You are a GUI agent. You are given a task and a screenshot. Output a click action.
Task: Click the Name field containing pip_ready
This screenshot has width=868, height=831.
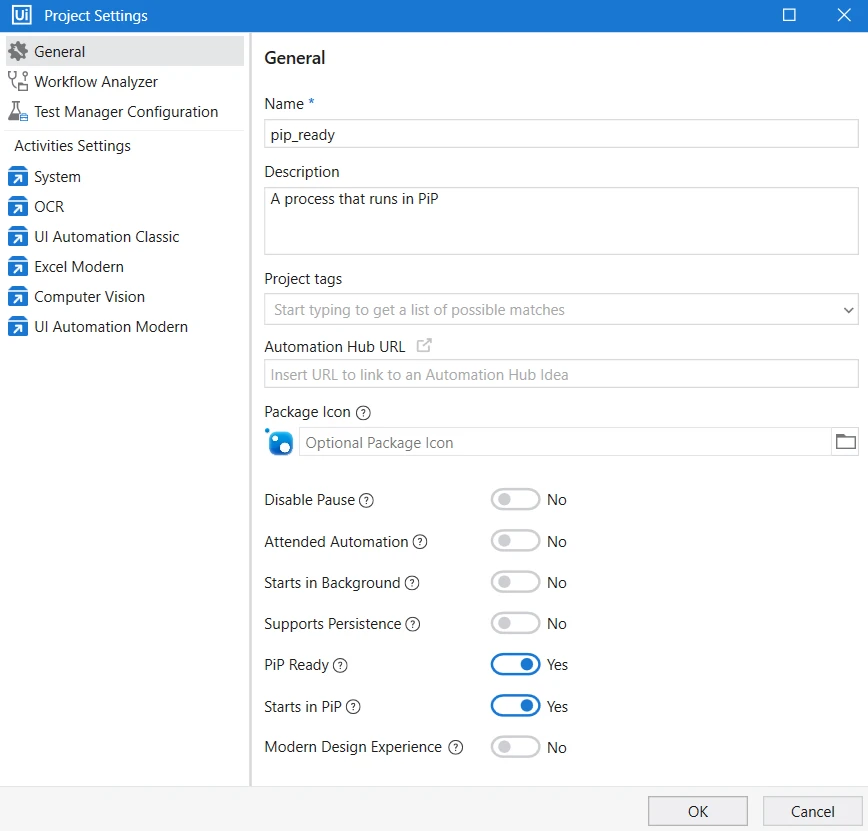561,134
